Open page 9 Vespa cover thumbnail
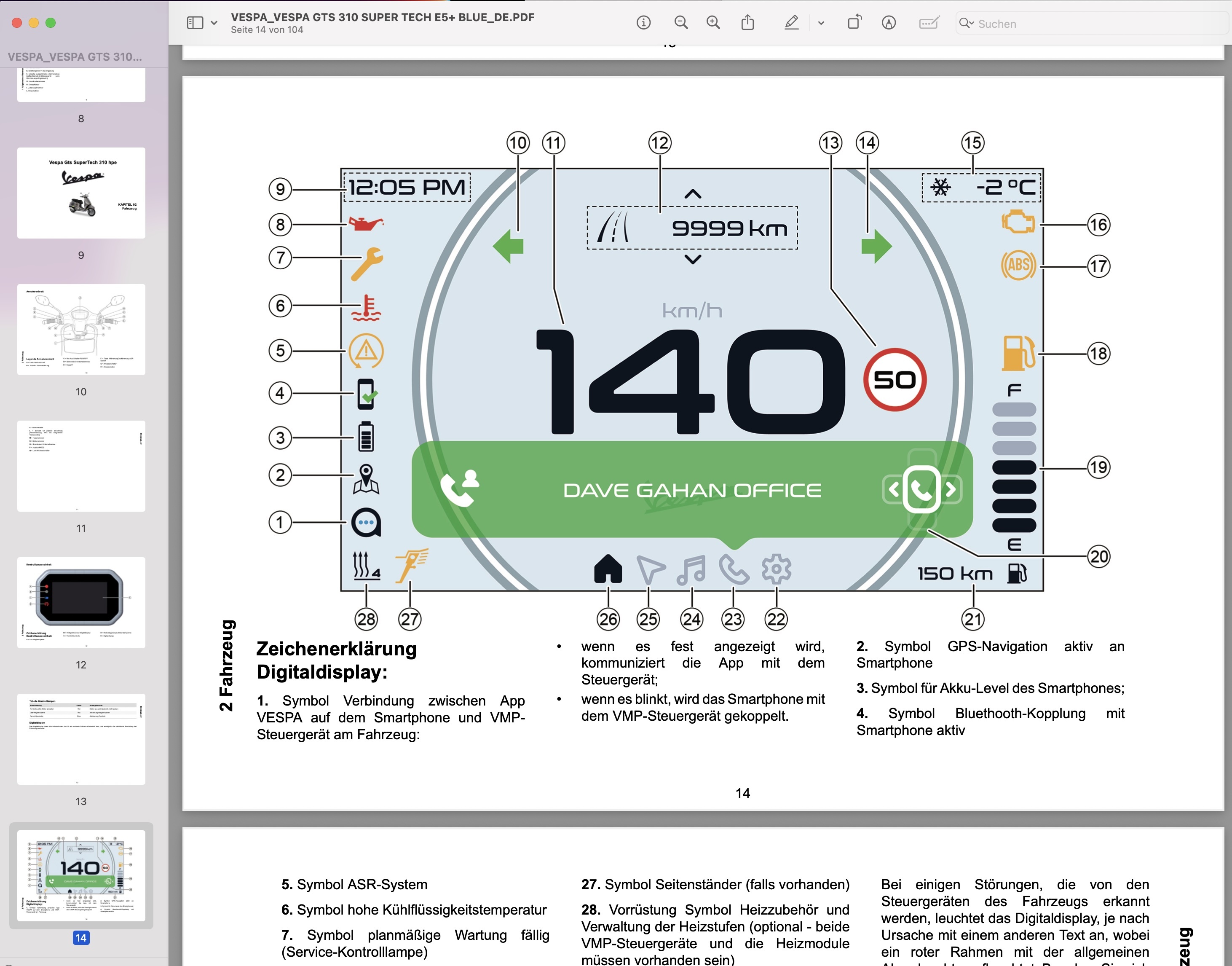 pos(81,193)
